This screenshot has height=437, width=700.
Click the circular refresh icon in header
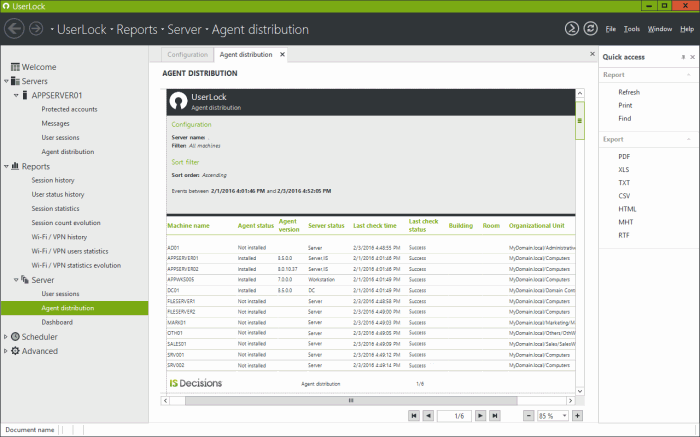[591, 29]
